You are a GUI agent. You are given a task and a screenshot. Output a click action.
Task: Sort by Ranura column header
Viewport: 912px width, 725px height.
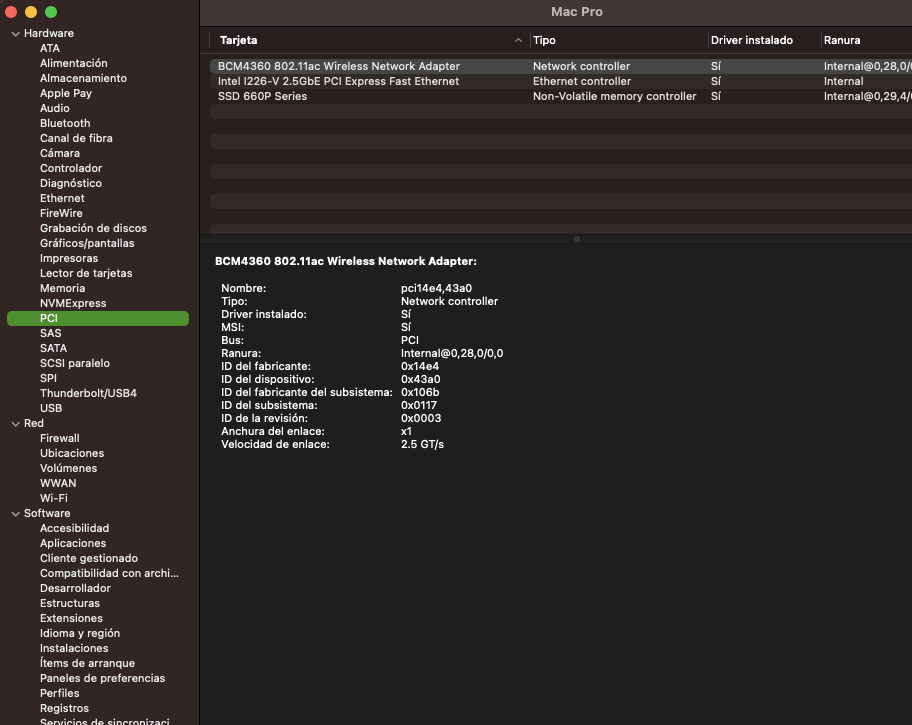(x=842, y=40)
